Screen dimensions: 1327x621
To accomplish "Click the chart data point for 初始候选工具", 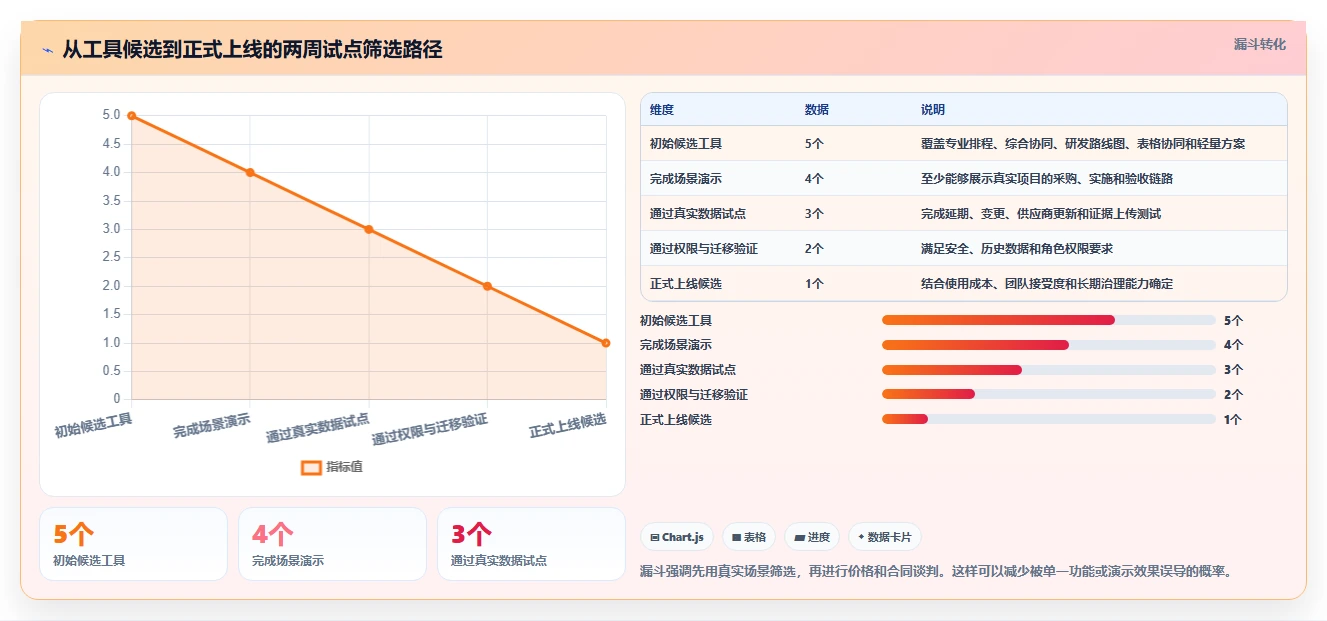I will click(x=131, y=116).
